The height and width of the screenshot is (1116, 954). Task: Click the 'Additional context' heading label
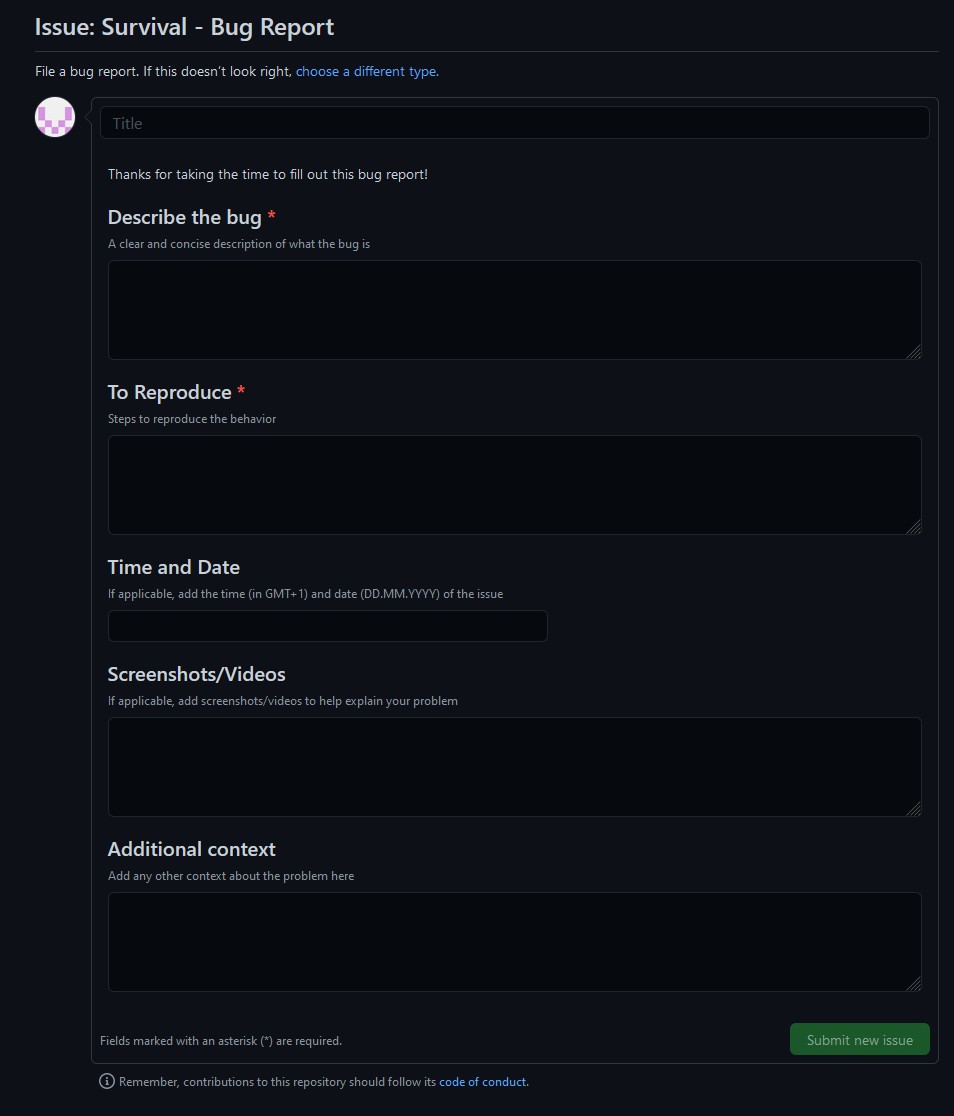point(192,849)
